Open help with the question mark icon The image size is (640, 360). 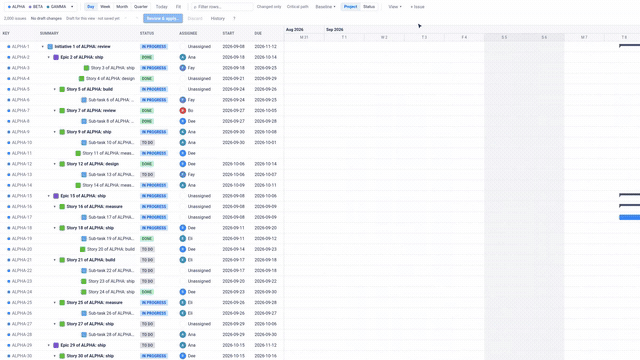click(234, 18)
